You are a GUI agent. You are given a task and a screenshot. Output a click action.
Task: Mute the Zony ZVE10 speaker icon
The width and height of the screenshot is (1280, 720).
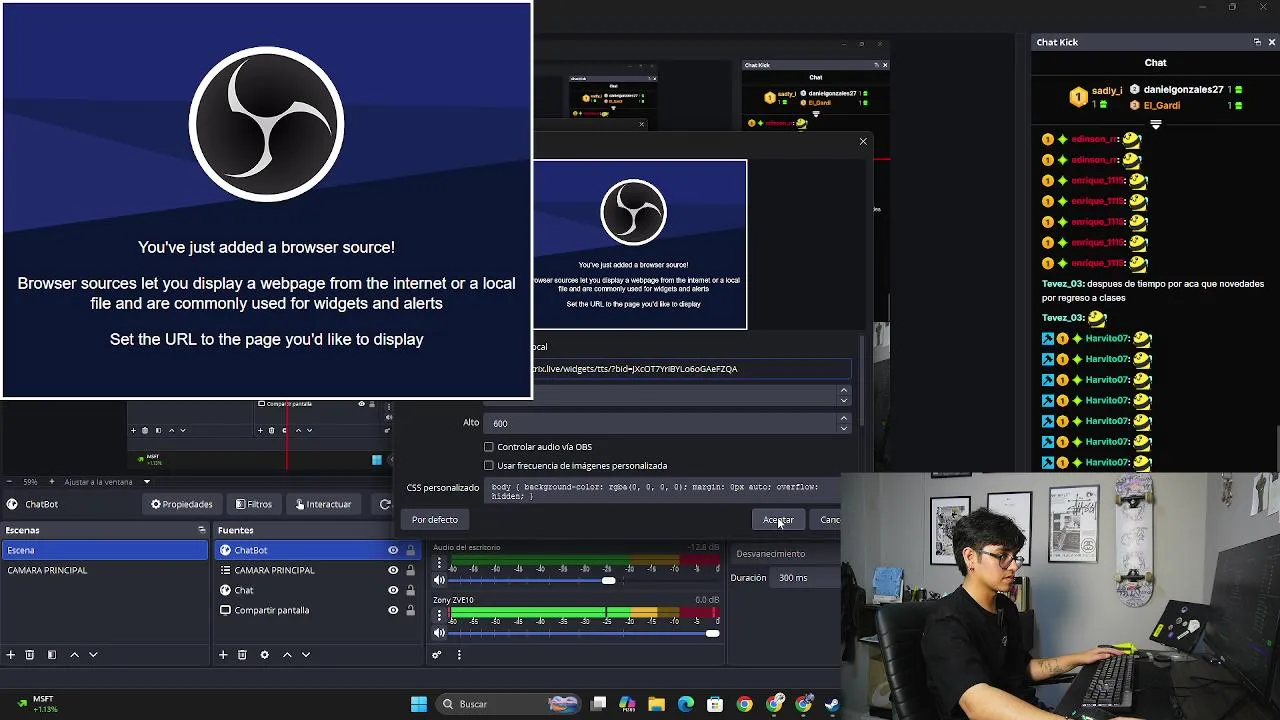[439, 633]
